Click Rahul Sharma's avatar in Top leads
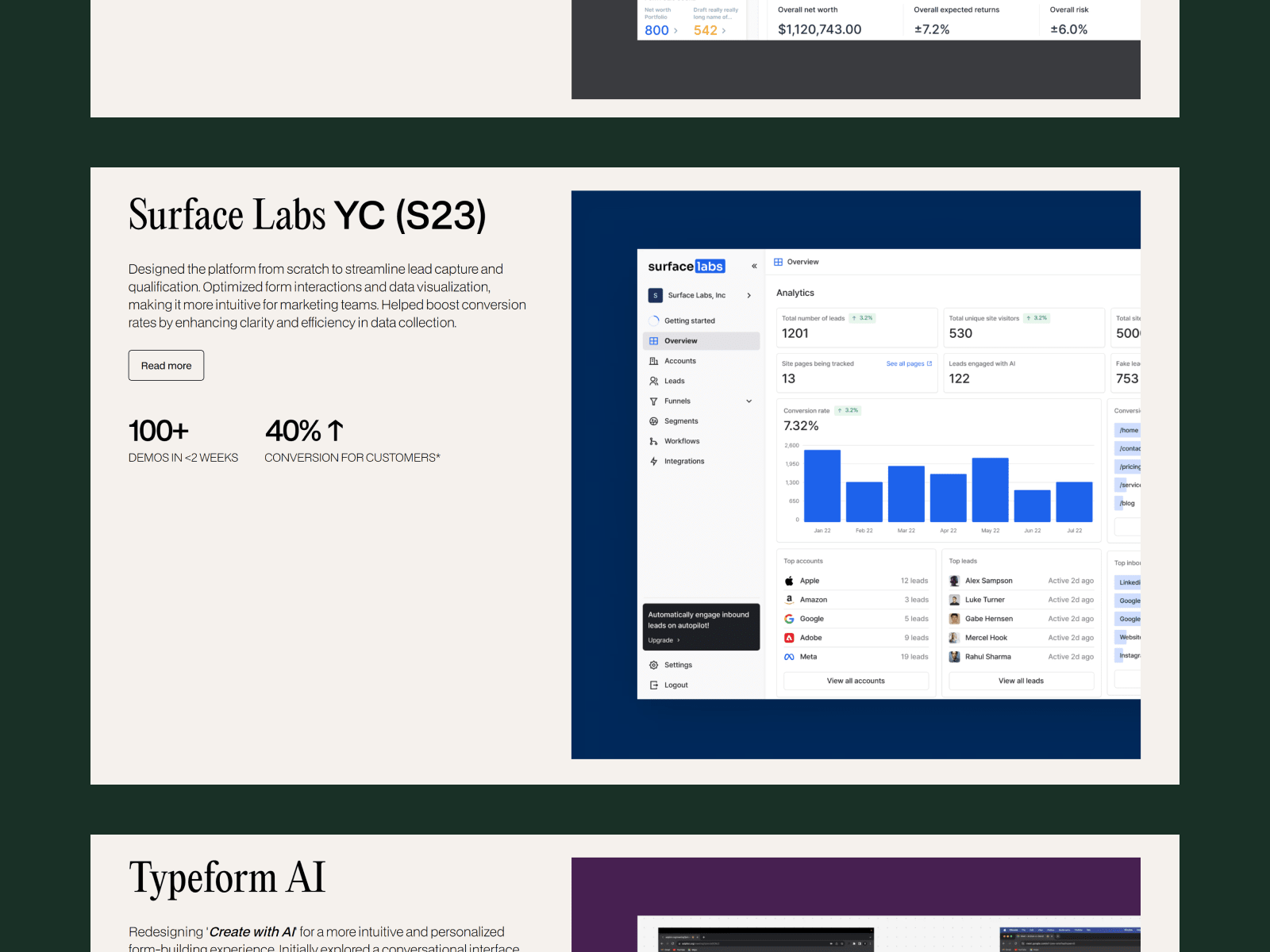The width and height of the screenshot is (1270, 952). 955,657
